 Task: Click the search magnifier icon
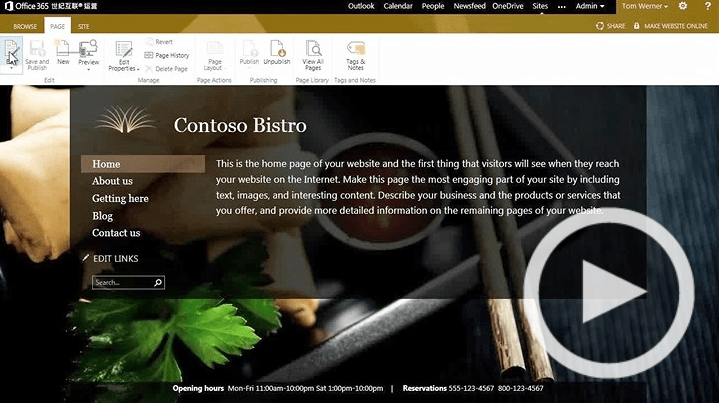coord(158,282)
